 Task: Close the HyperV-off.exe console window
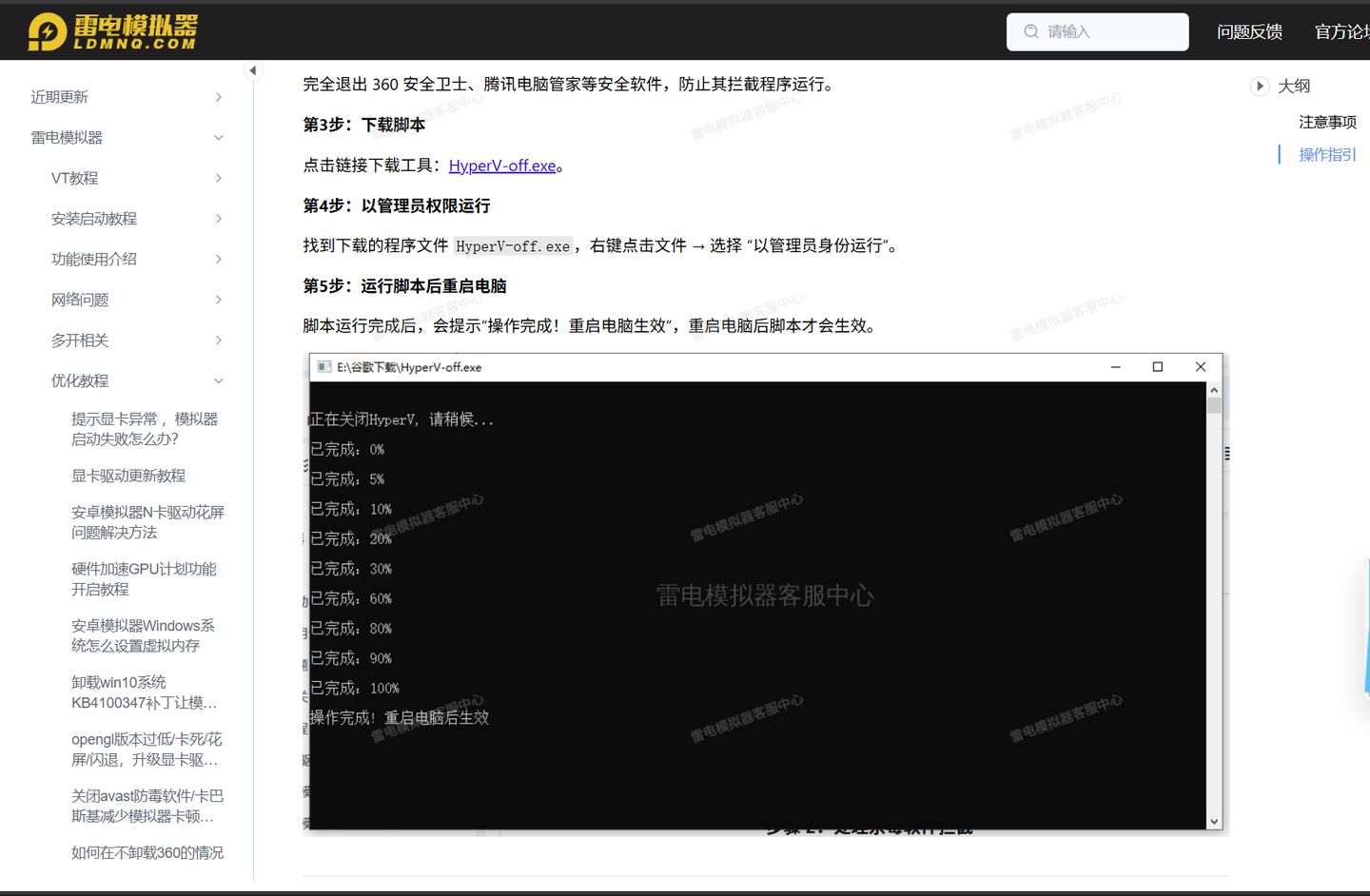click(x=1201, y=367)
